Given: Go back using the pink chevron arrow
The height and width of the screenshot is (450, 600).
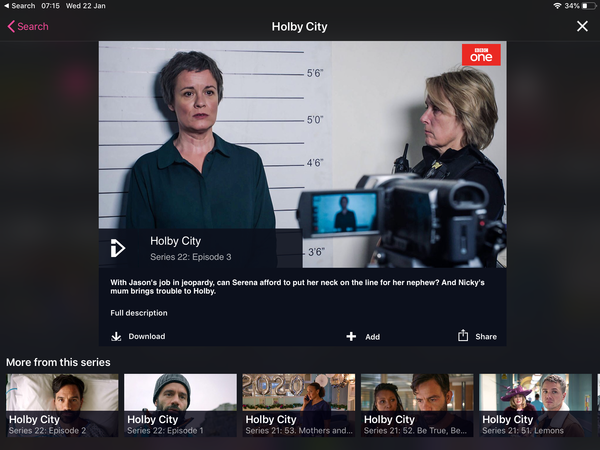Looking at the screenshot, I should click(x=11, y=26).
